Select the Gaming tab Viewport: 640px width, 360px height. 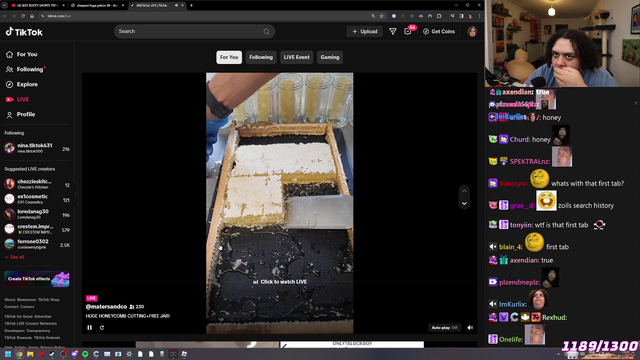coord(330,57)
